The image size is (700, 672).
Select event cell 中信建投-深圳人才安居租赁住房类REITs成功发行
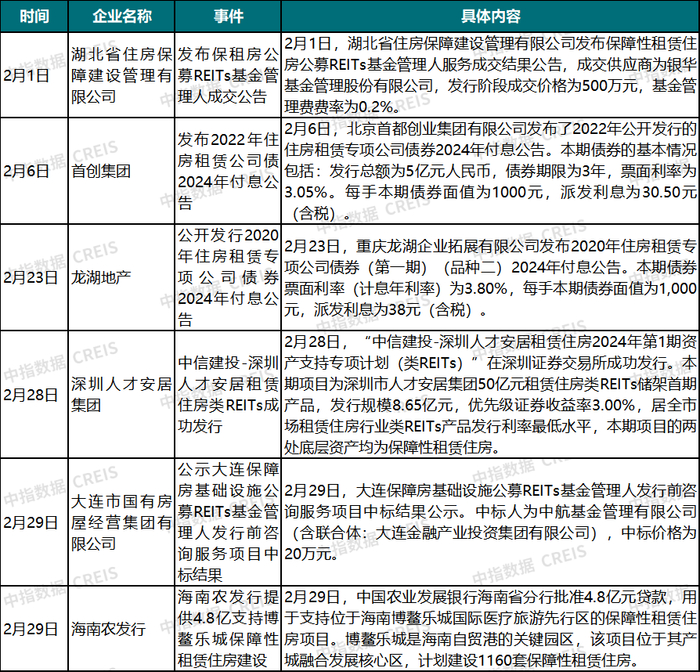coord(228,394)
